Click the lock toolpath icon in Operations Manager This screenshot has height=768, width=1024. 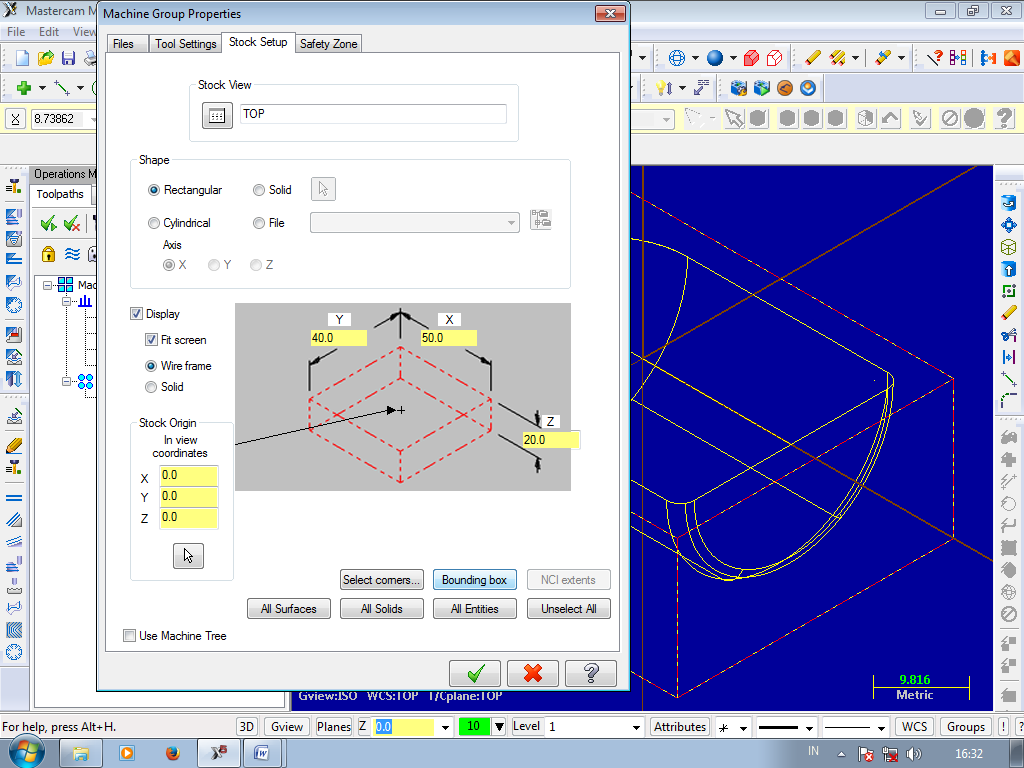48,254
